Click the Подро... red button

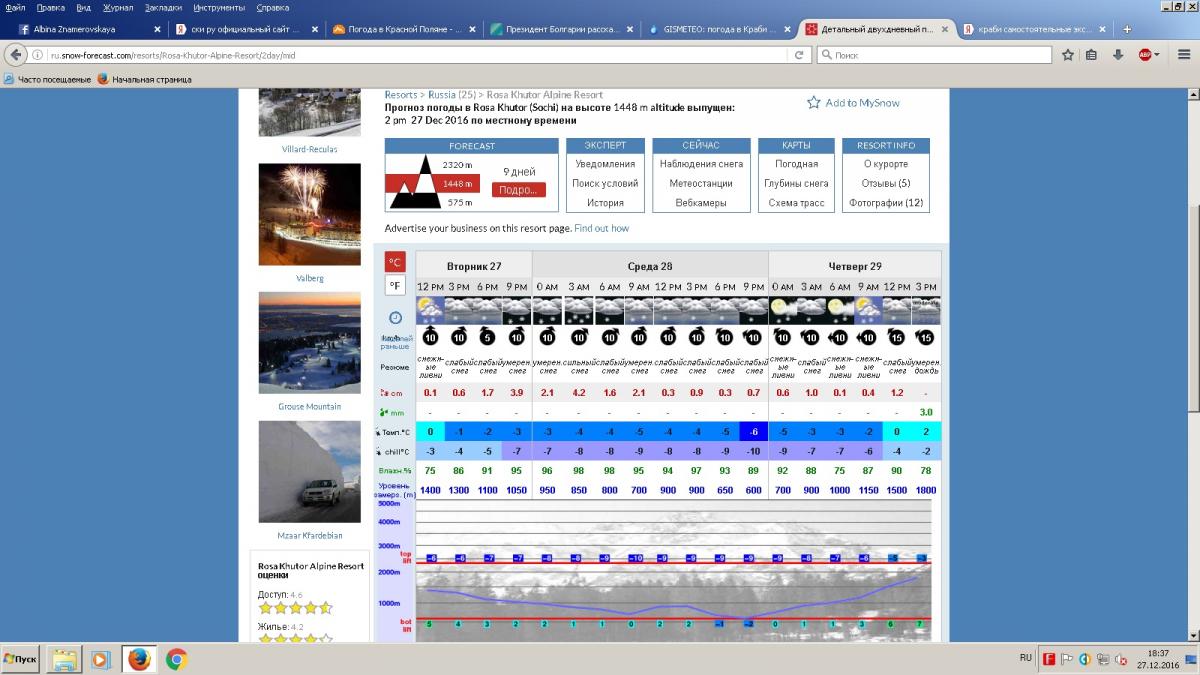518,190
